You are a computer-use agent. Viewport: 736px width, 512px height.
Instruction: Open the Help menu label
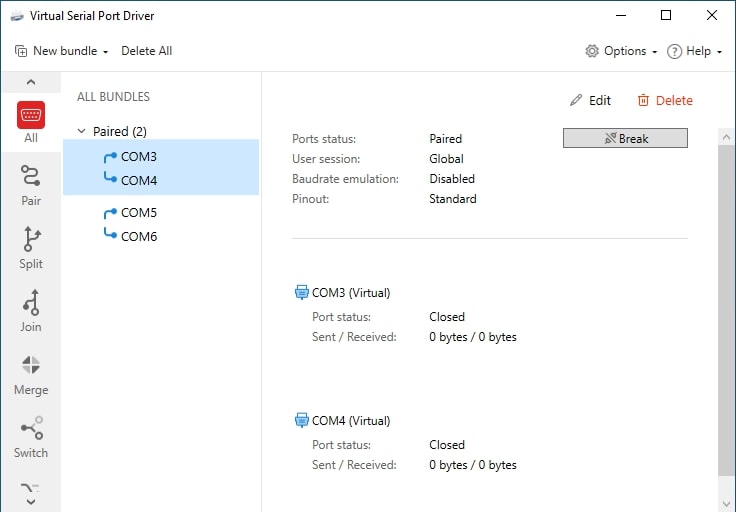[698, 51]
